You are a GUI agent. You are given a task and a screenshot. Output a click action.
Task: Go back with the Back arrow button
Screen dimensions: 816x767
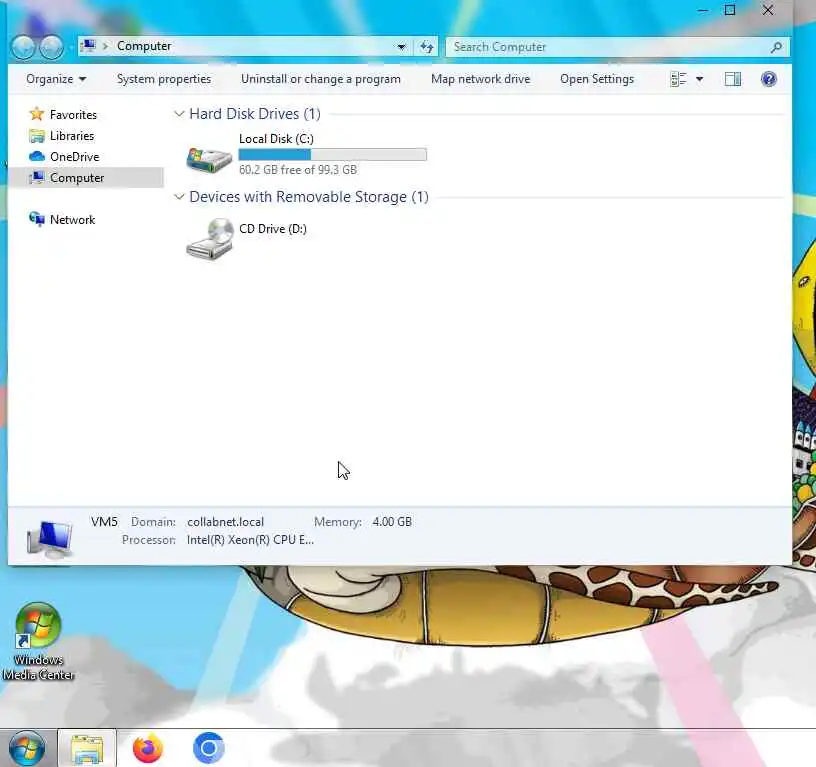23,47
